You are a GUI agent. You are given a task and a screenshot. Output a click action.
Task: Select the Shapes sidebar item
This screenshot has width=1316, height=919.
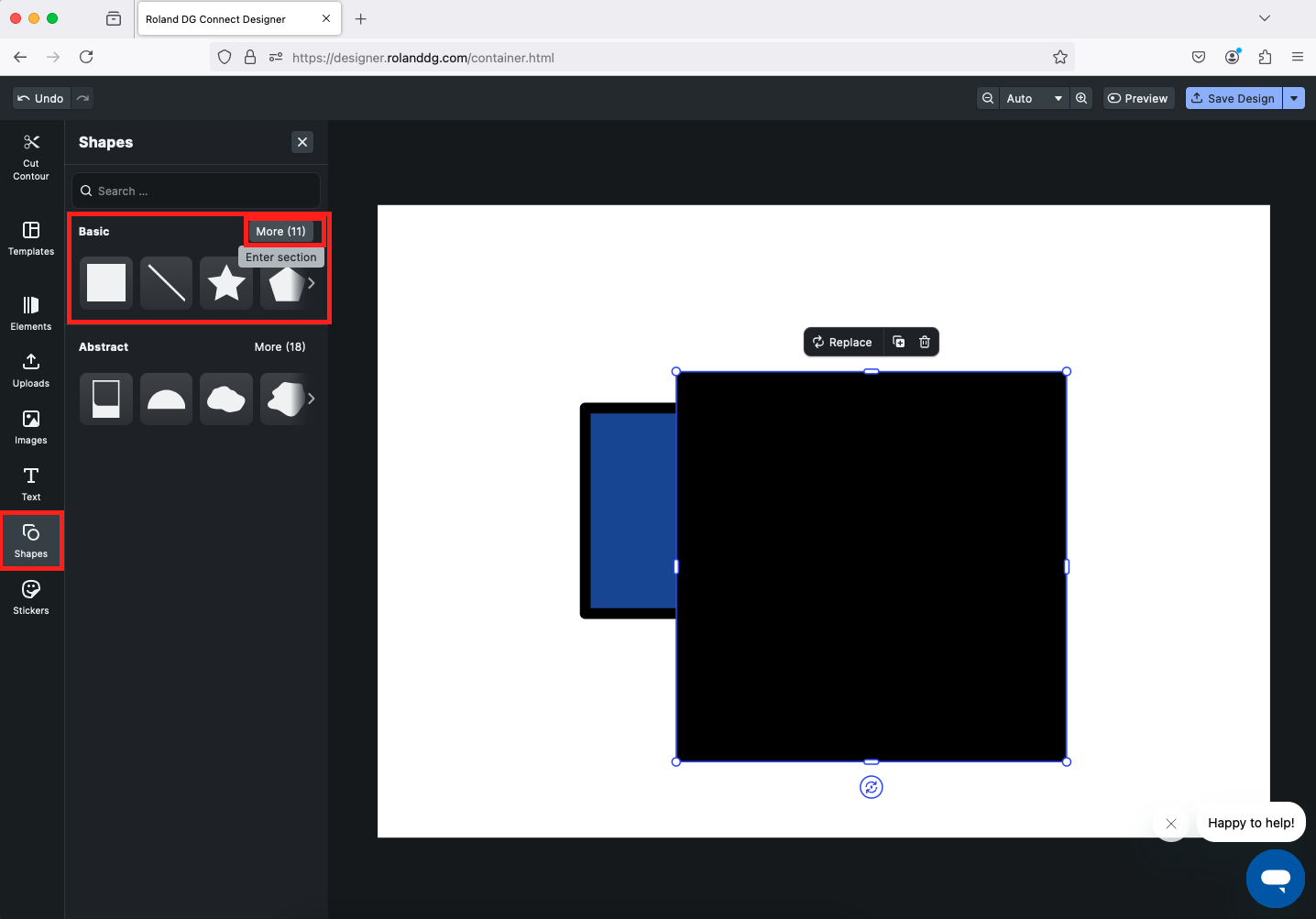(31, 541)
